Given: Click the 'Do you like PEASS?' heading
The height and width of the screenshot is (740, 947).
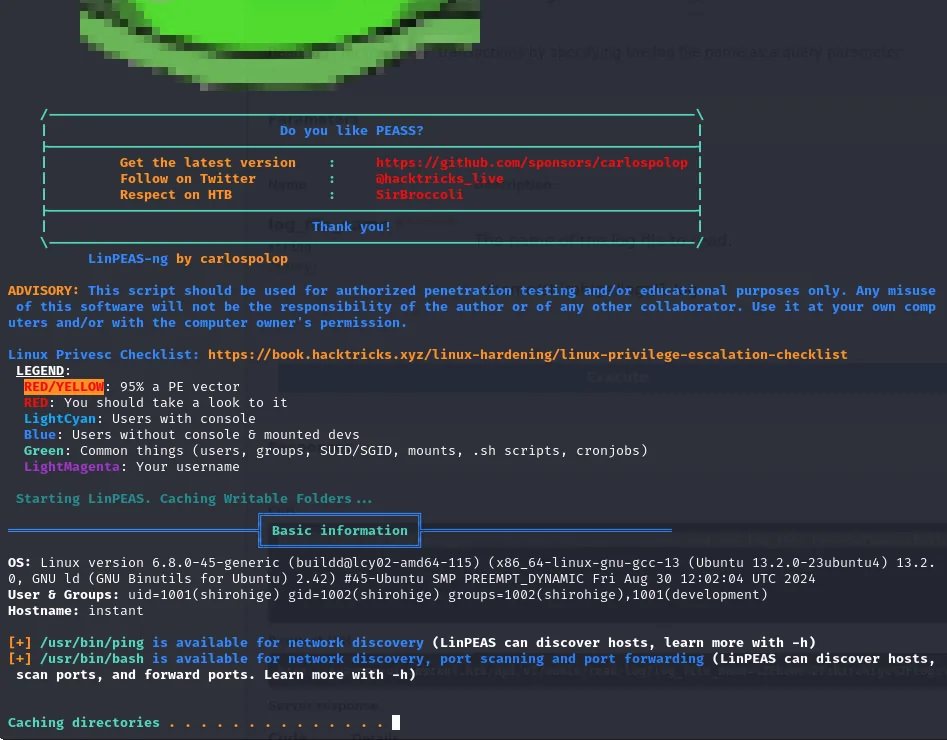Looking at the screenshot, I should (352, 130).
